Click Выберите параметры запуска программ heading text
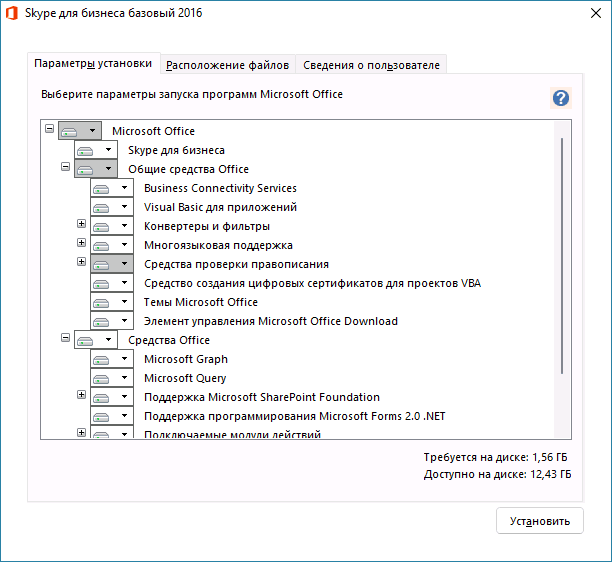The height and width of the screenshot is (562, 612). pos(192,94)
